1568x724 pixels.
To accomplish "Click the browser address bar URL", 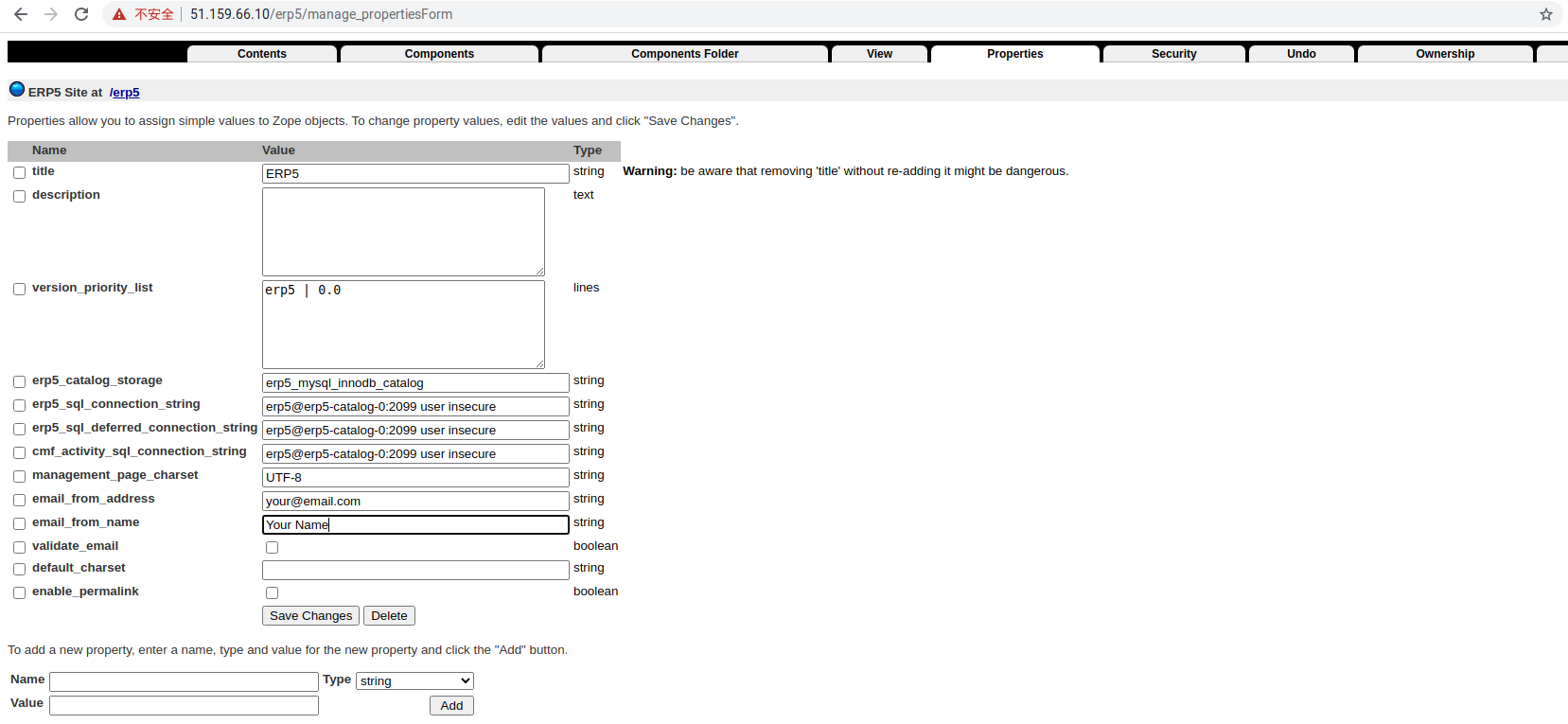I will tap(321, 14).
